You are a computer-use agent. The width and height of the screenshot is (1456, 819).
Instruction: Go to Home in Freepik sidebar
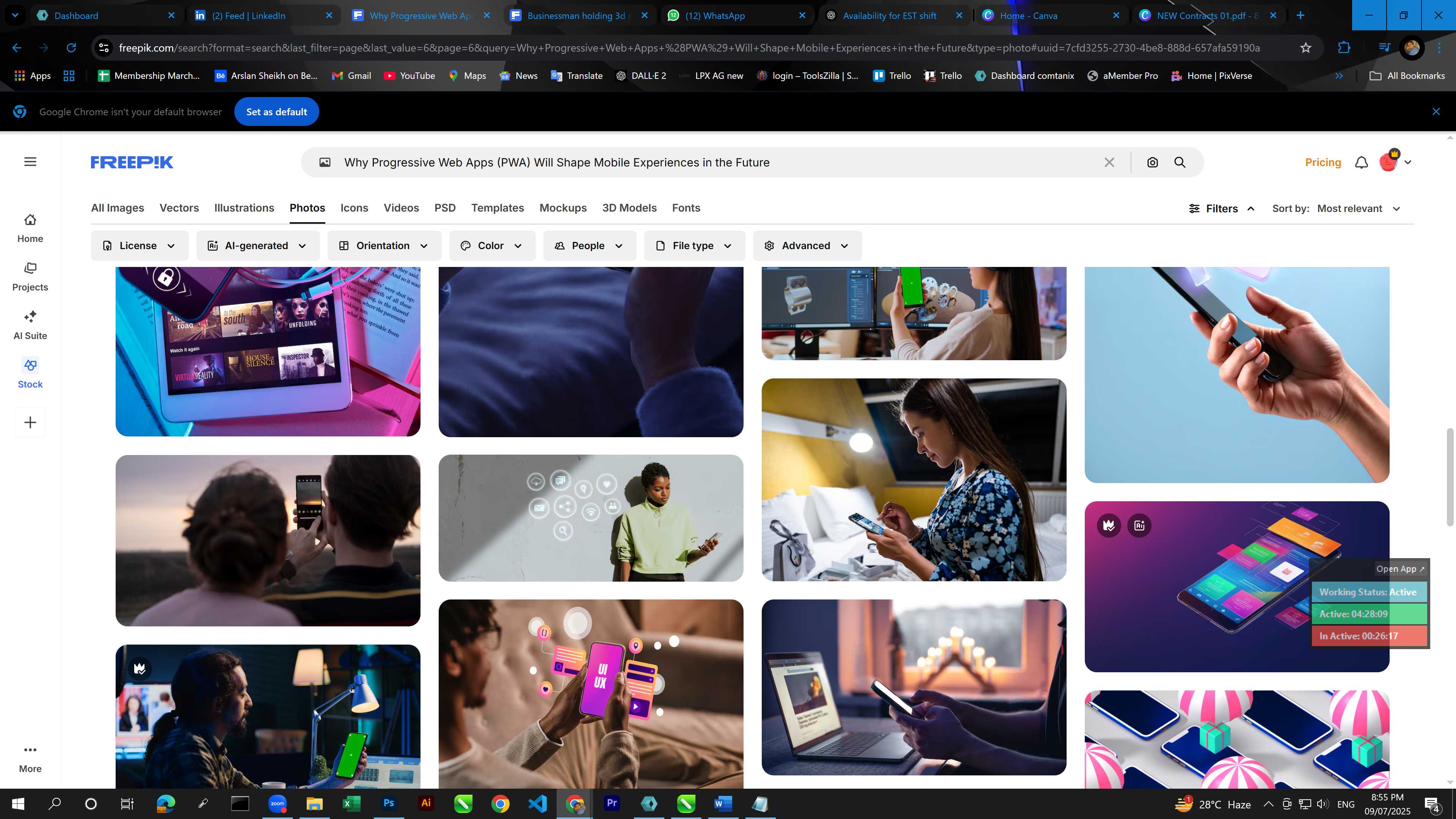[30, 228]
